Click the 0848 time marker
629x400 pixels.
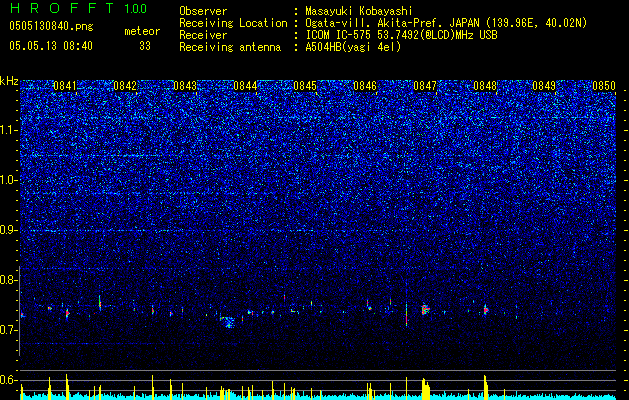click(485, 86)
